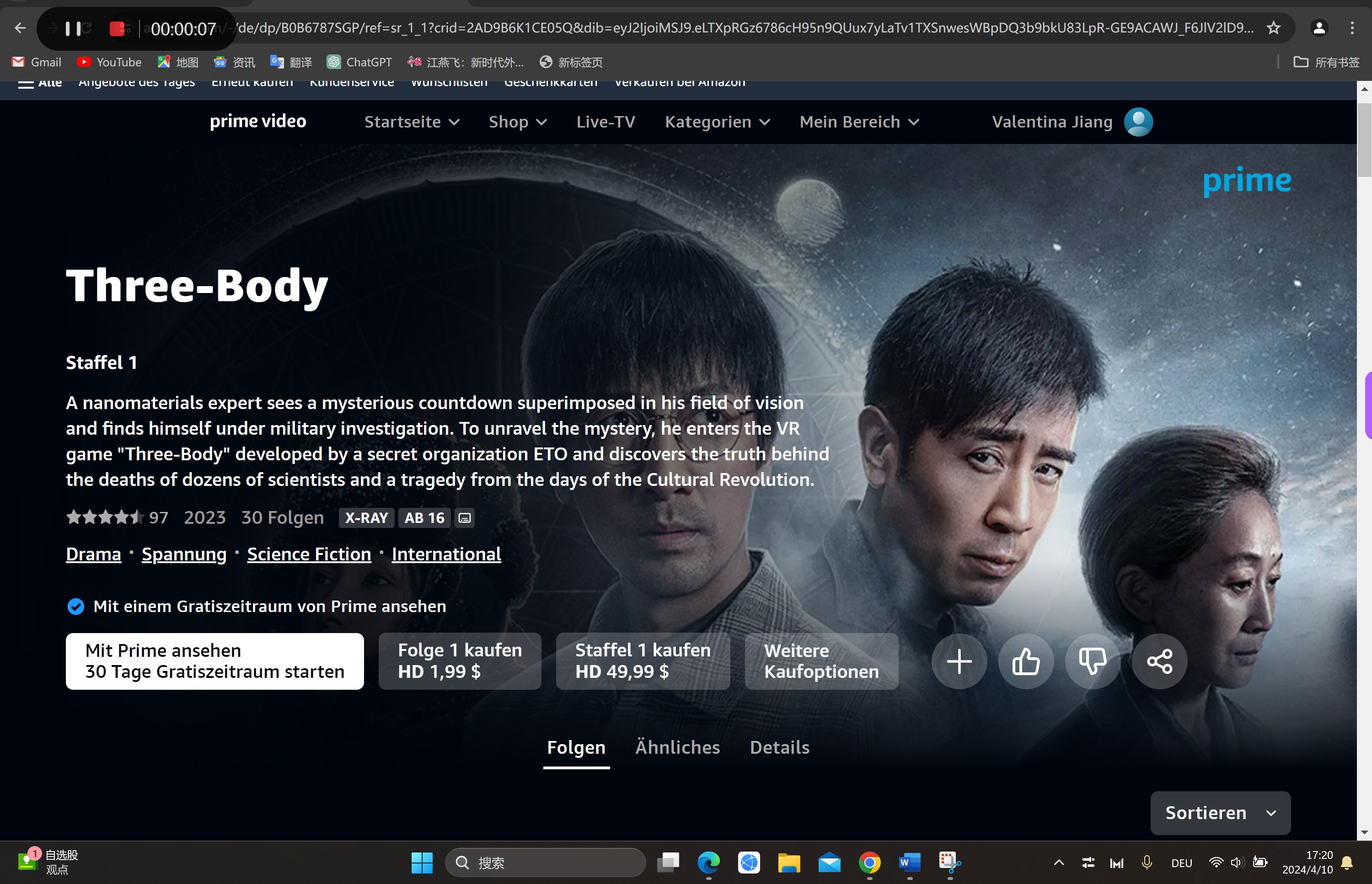Click the subtitles/caption icon
The height and width of the screenshot is (884, 1372).
coord(464,517)
